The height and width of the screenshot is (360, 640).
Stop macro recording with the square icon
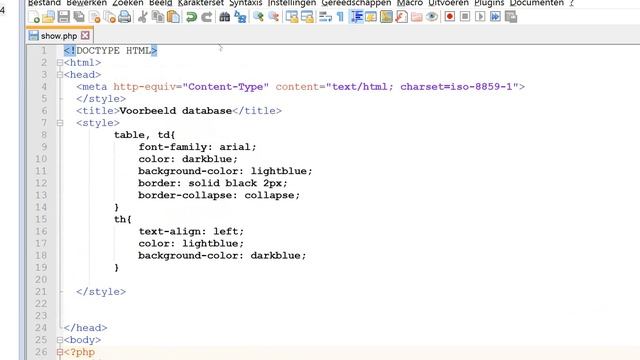pyautogui.click(x=465, y=17)
